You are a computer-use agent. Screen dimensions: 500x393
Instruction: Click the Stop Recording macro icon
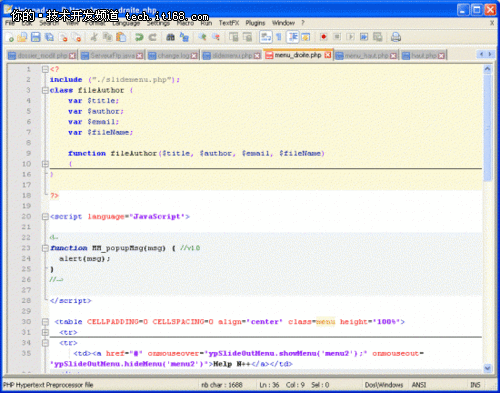pos(337,37)
